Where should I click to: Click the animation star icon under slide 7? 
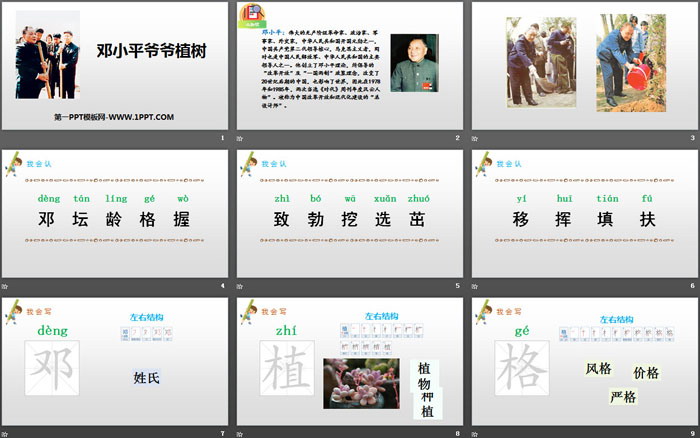tap(5, 434)
